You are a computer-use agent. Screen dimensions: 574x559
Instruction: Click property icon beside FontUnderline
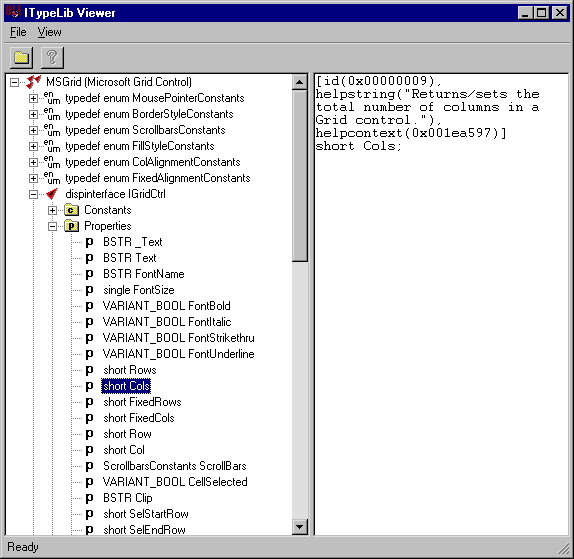89,354
